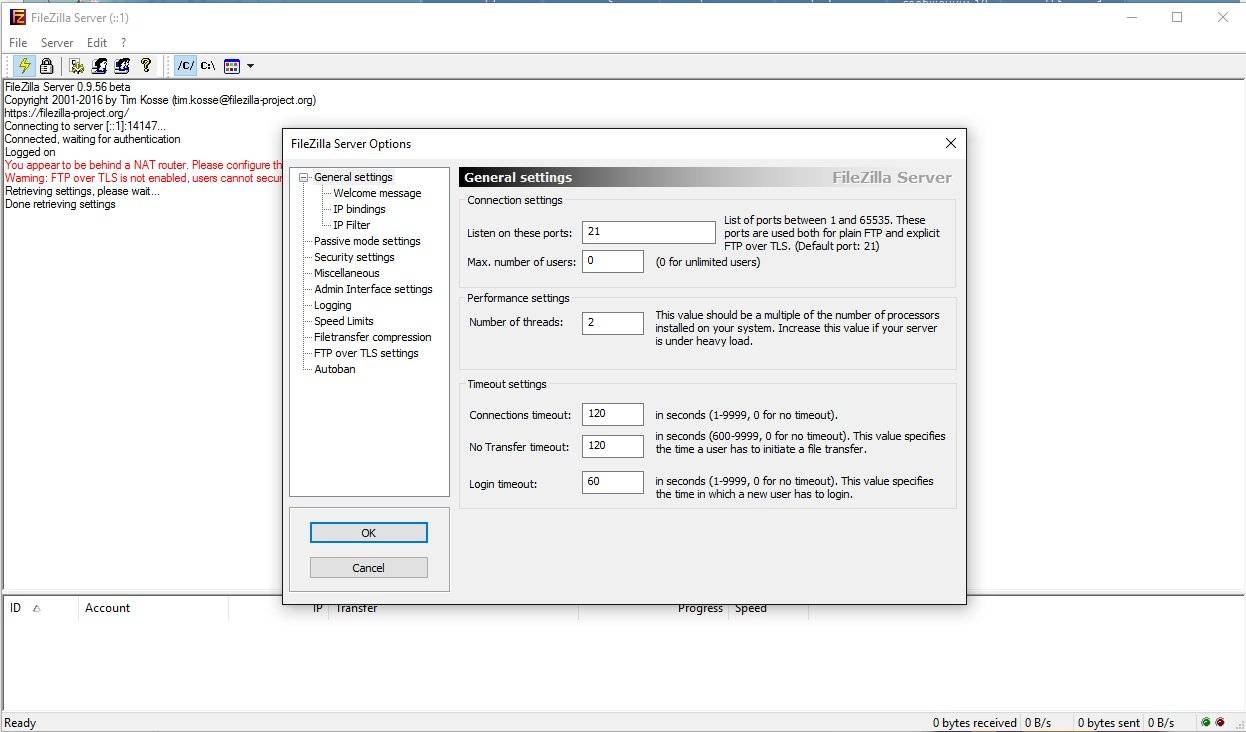This screenshot has height=732, width=1246.
Task: Select Welcome message in options tree
Action: click(x=377, y=193)
